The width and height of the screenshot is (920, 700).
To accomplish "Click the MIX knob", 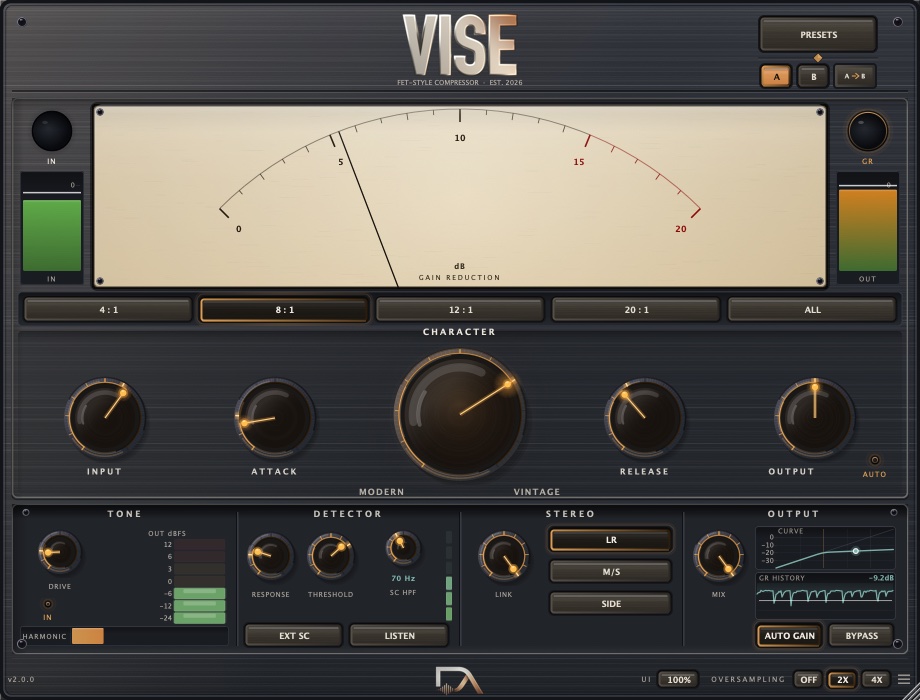I will 718,556.
